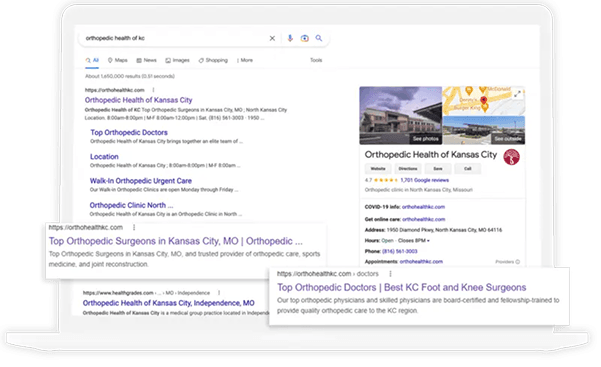601x367 pixels.
Task: View the See photos building thumbnail
Action: (x=401, y=115)
